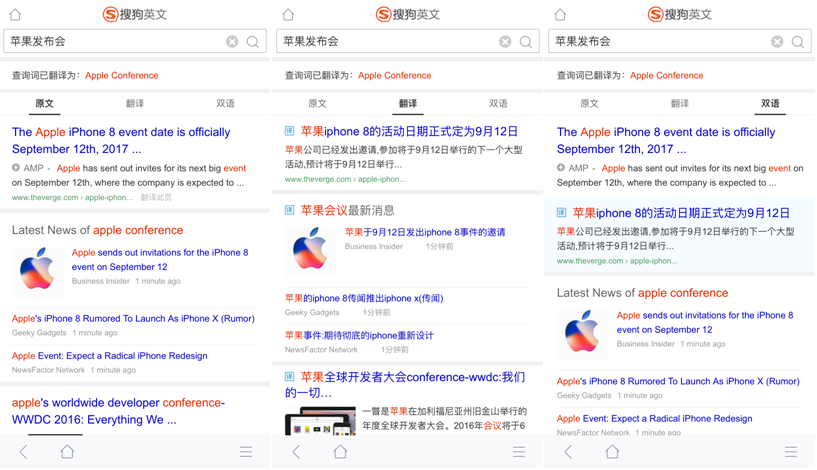Tap bottom home button in right panel
Viewport: 817px width, 470px height.
click(612, 452)
